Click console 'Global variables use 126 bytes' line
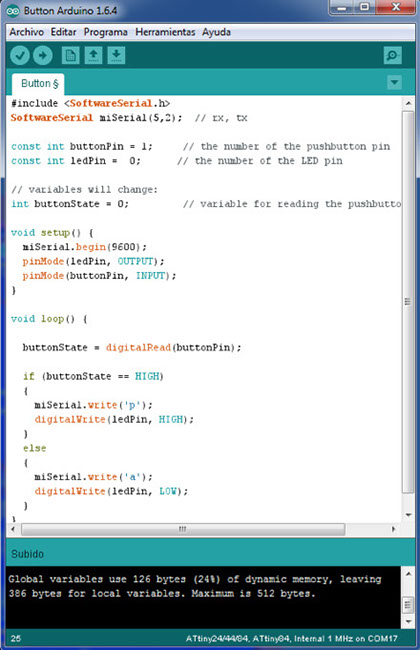 (x=195, y=579)
